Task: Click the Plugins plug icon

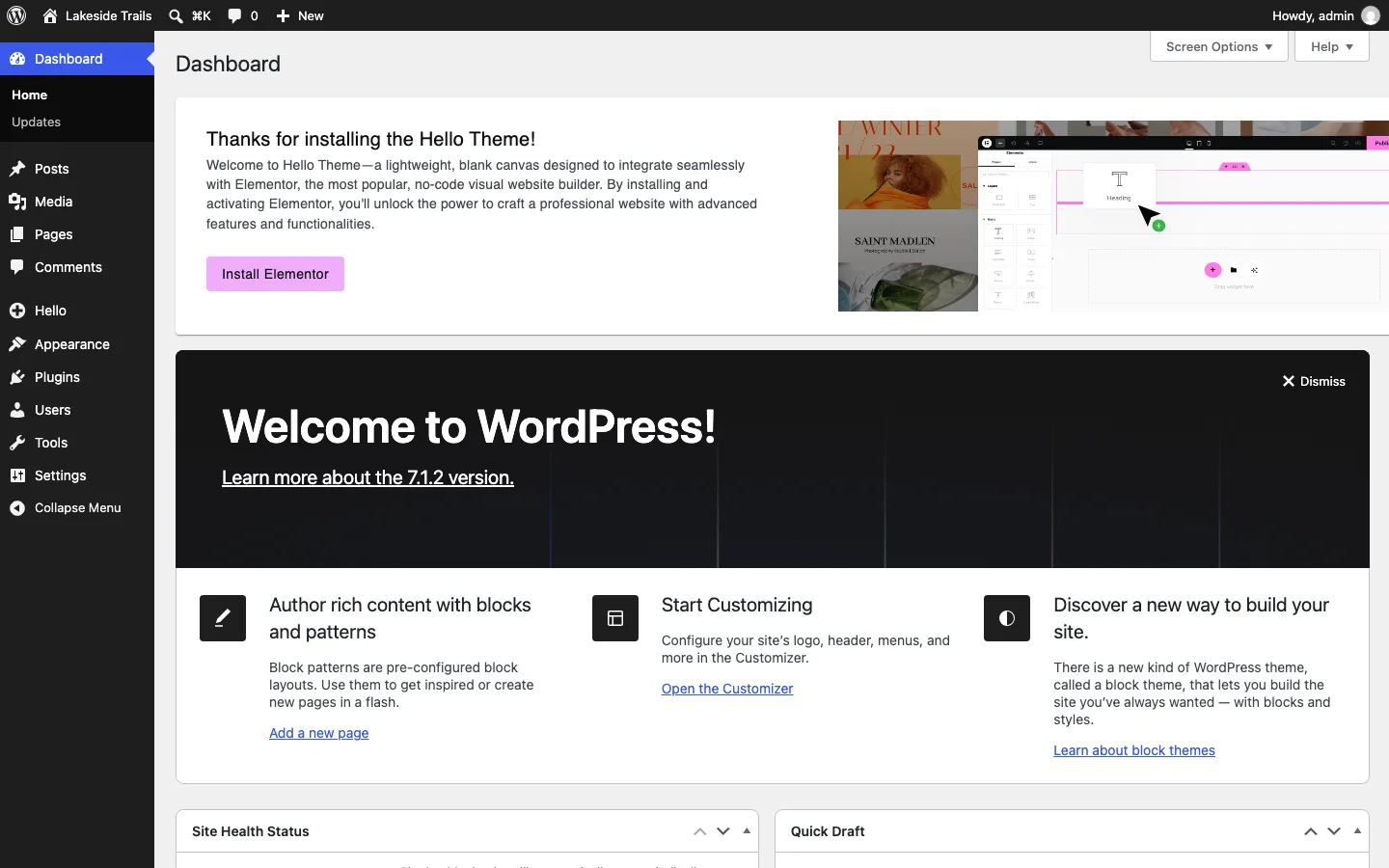Action: coord(17,377)
